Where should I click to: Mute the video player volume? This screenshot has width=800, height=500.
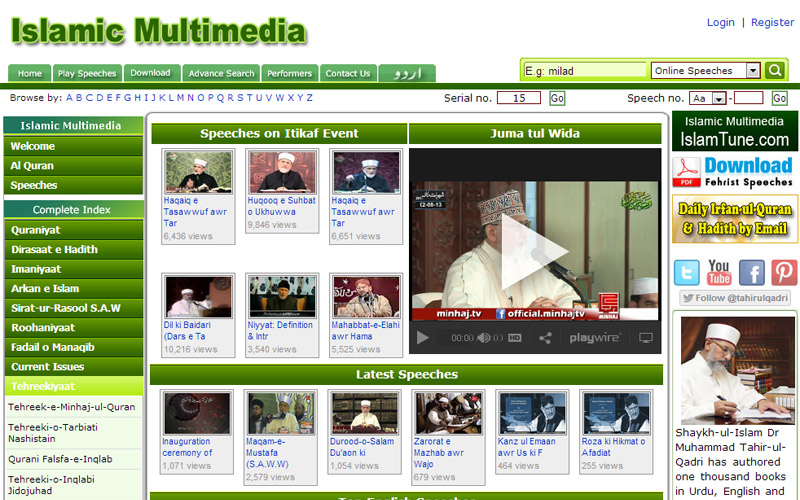coord(484,338)
